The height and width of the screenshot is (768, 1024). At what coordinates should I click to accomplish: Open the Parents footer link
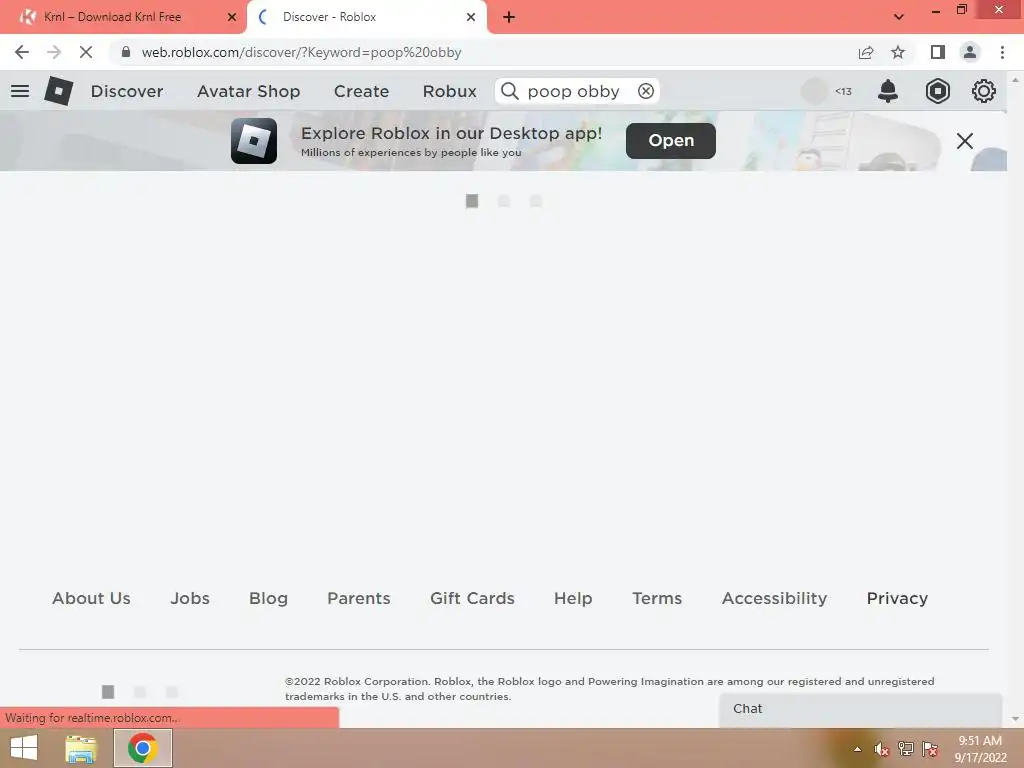[359, 598]
